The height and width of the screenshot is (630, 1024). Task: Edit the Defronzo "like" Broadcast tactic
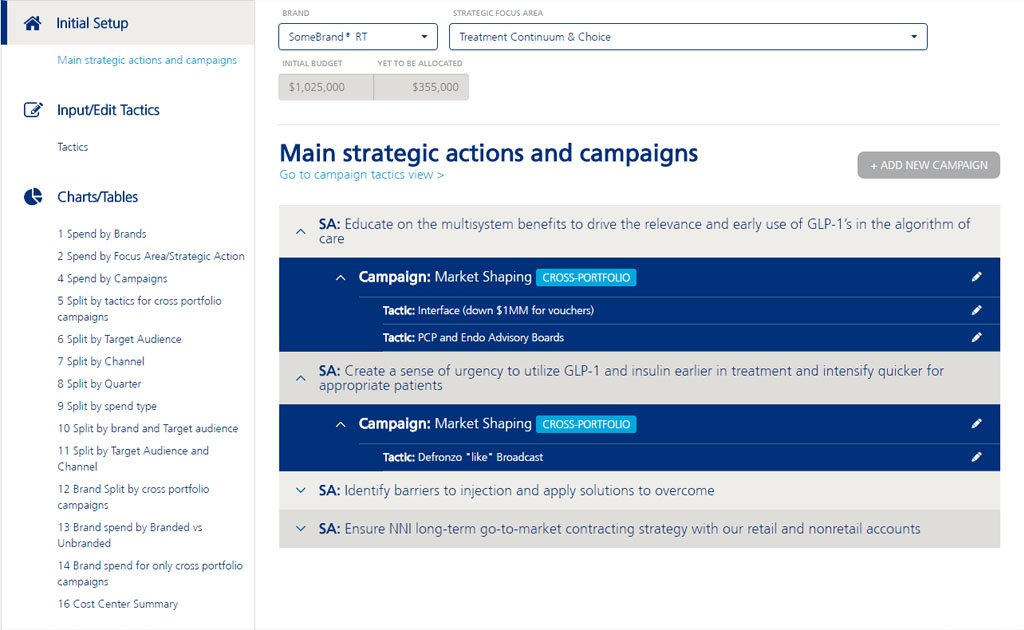(977, 457)
